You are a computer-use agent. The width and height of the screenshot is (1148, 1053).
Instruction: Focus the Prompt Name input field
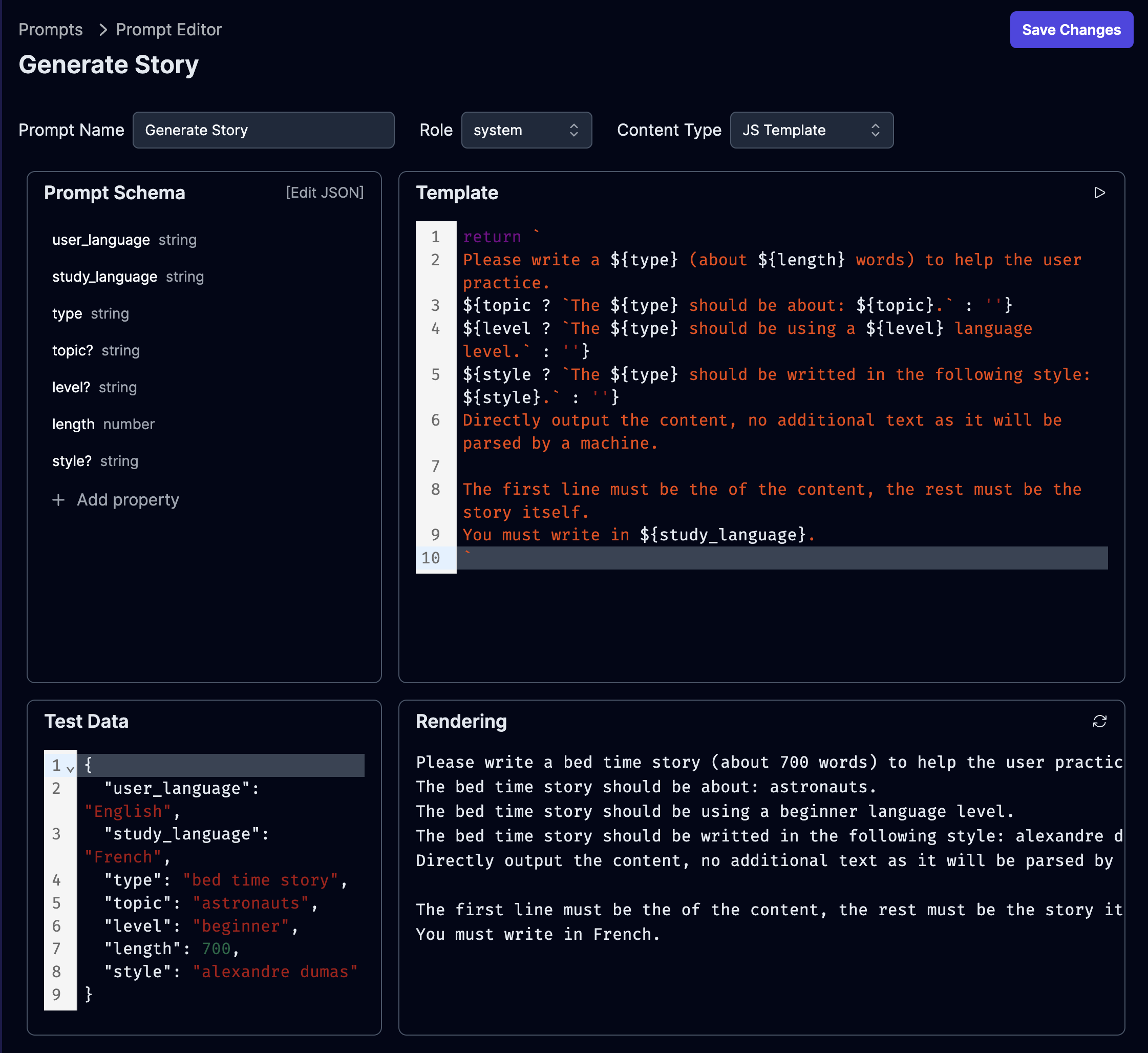[x=263, y=131]
